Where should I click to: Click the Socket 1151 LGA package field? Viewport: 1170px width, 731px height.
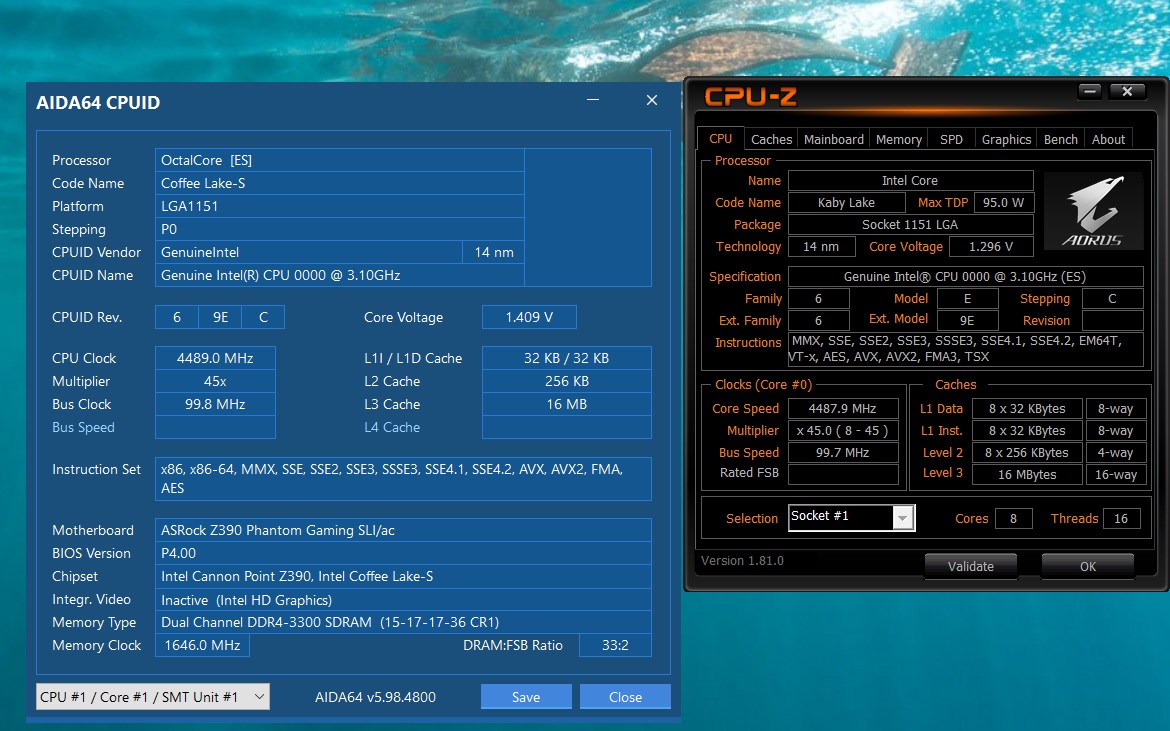tap(910, 225)
